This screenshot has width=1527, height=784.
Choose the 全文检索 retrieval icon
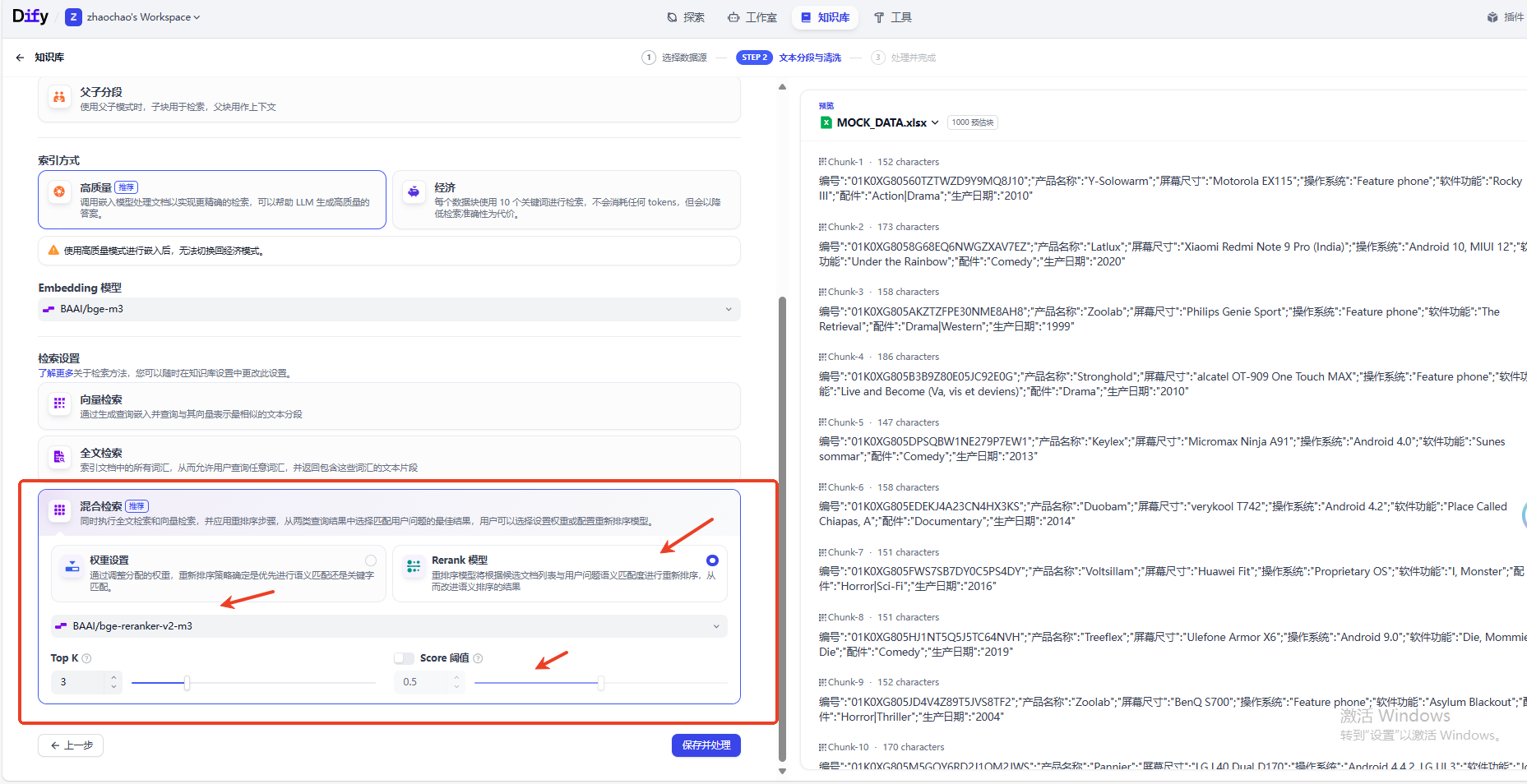(59, 457)
